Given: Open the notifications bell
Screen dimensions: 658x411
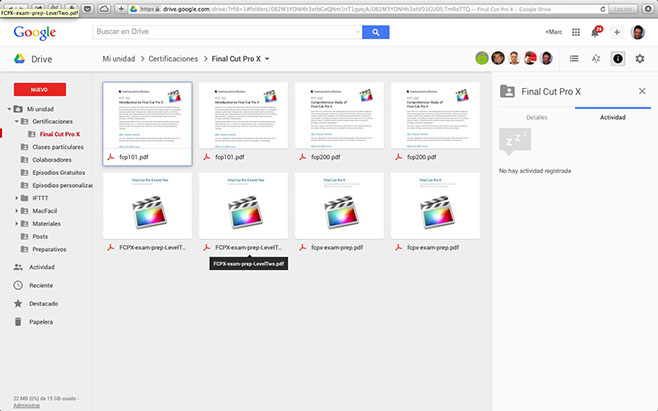Looking at the screenshot, I should pyautogui.click(x=596, y=32).
